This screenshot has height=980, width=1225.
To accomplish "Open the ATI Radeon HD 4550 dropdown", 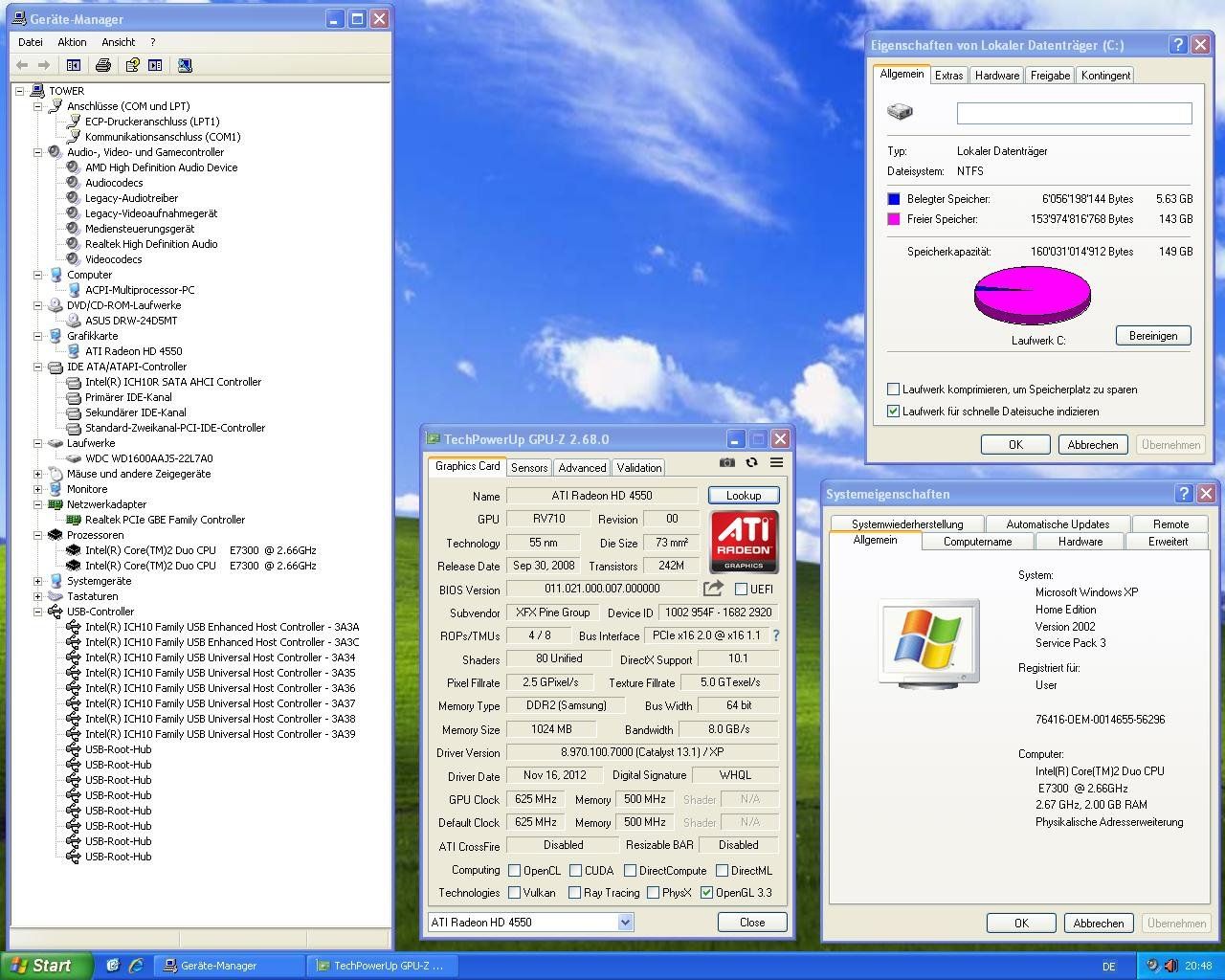I will pos(626,923).
